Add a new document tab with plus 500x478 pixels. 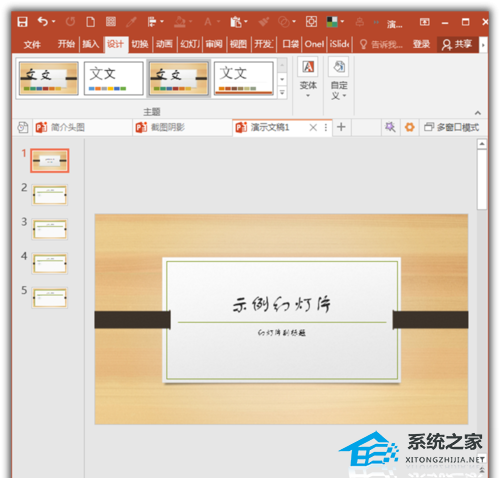point(341,127)
